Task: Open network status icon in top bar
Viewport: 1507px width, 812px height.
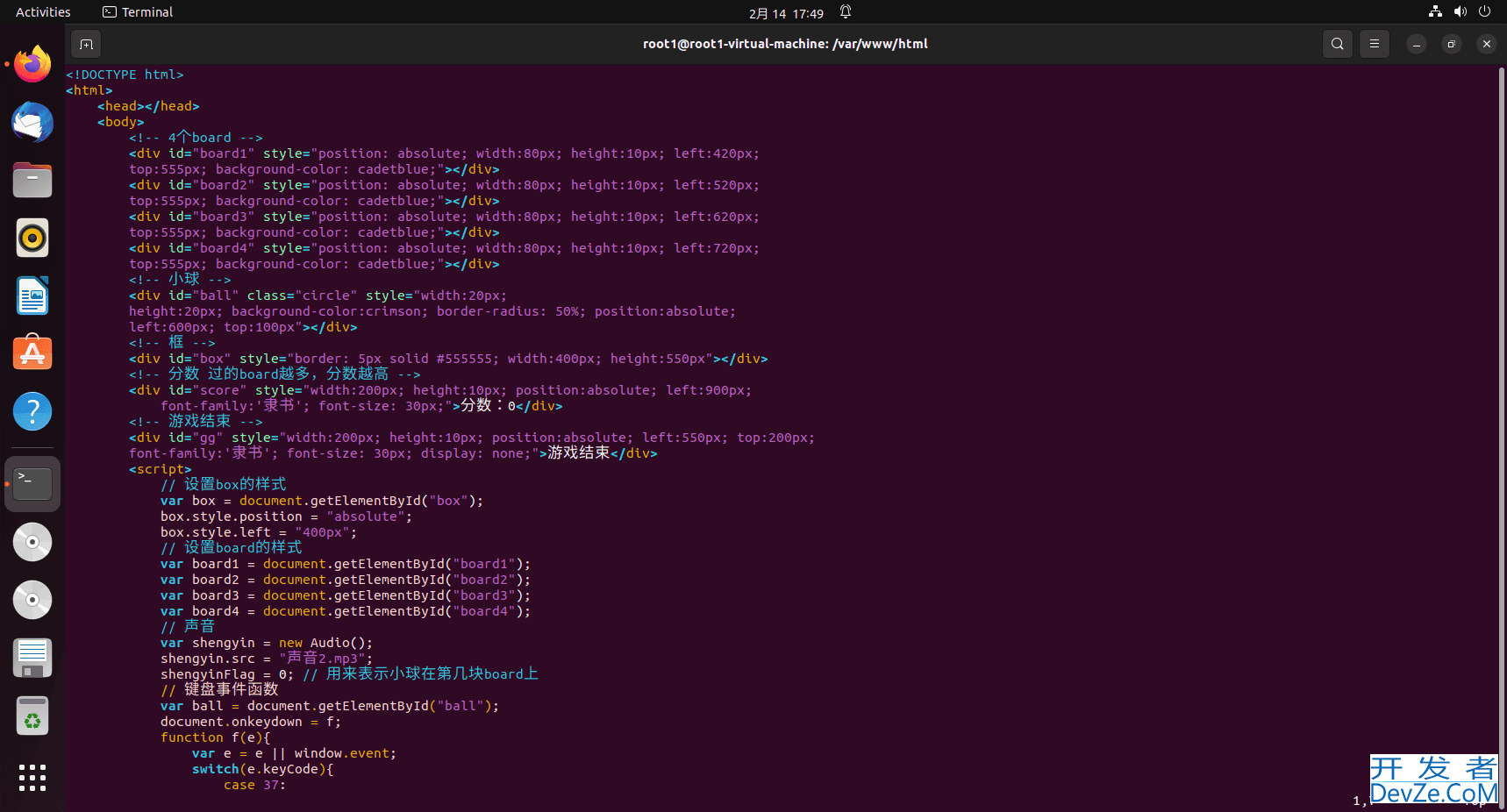Action: tap(1435, 12)
